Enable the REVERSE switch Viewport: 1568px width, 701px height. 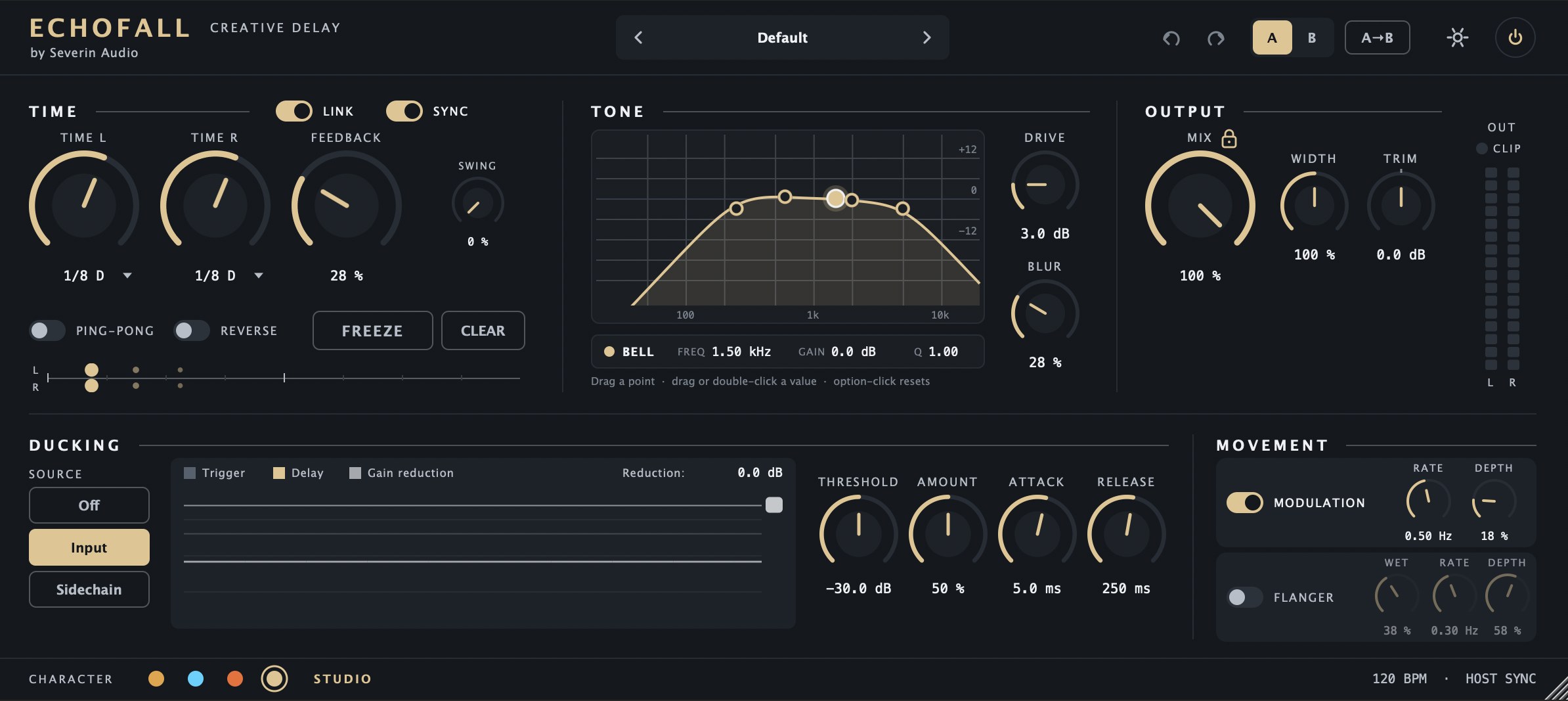[192, 330]
